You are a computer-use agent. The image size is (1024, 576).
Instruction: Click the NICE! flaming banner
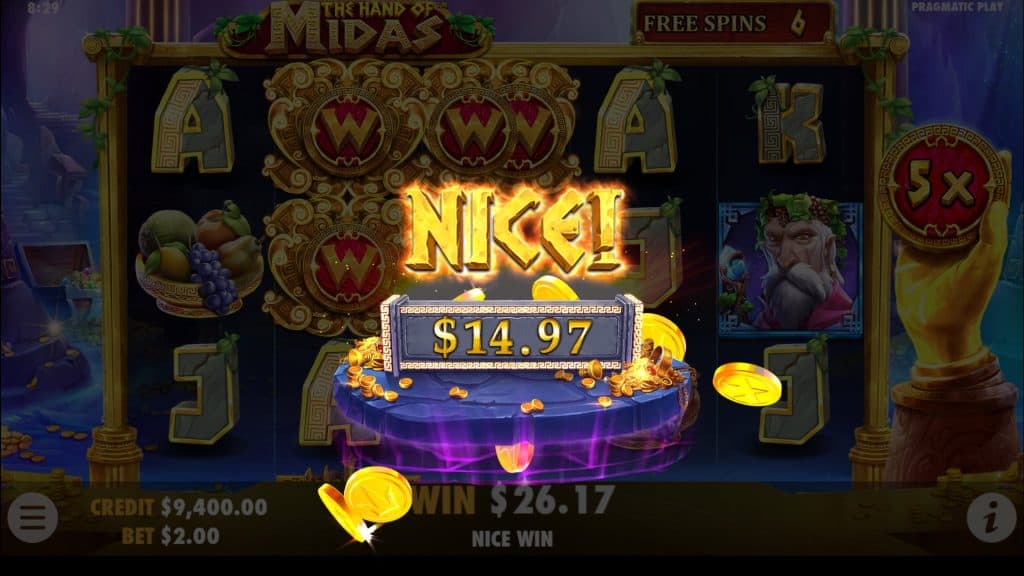(x=515, y=231)
